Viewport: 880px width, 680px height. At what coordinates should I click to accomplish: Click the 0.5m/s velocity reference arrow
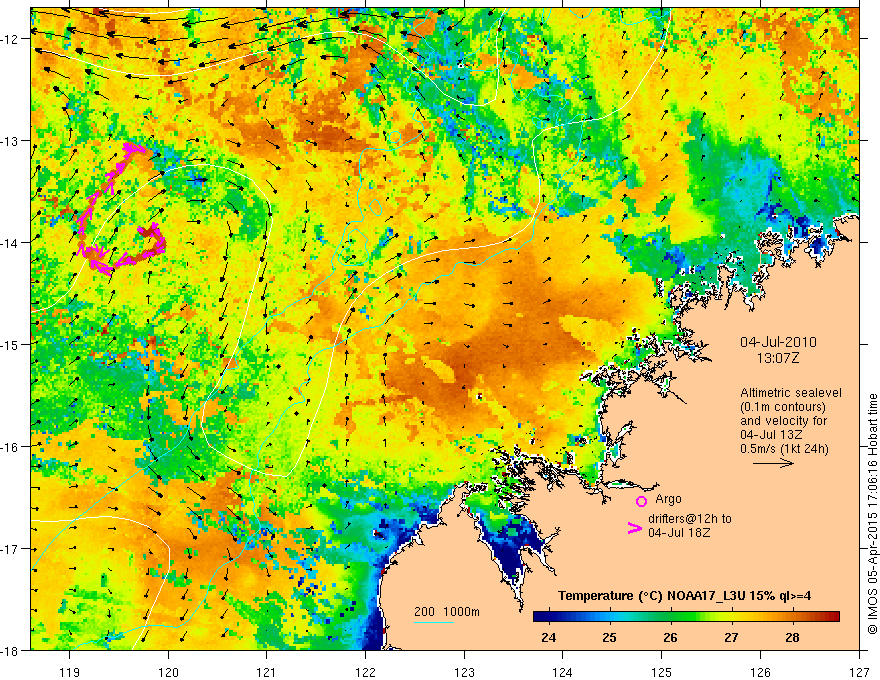pos(773,463)
